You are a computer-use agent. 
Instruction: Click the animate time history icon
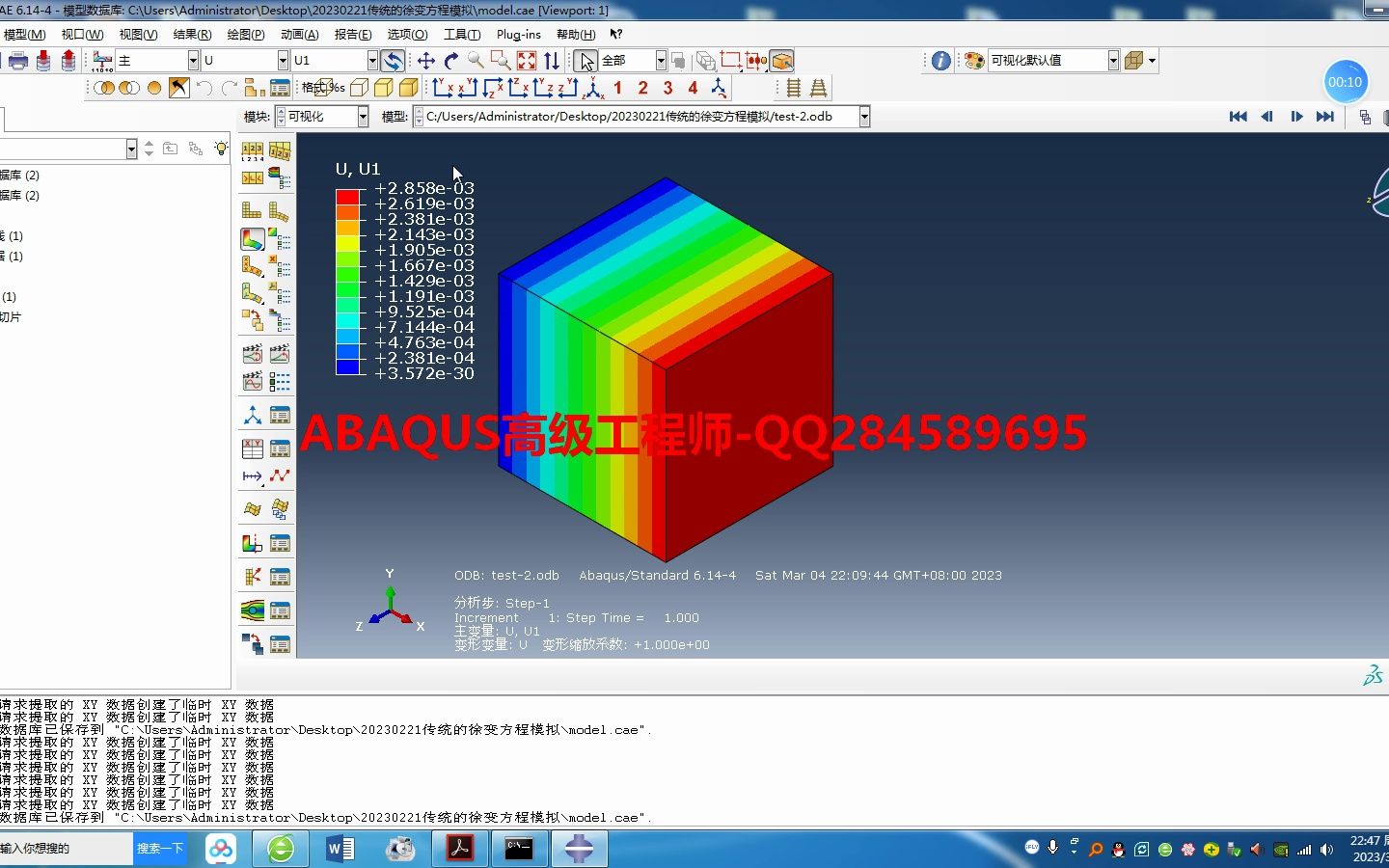click(280, 354)
